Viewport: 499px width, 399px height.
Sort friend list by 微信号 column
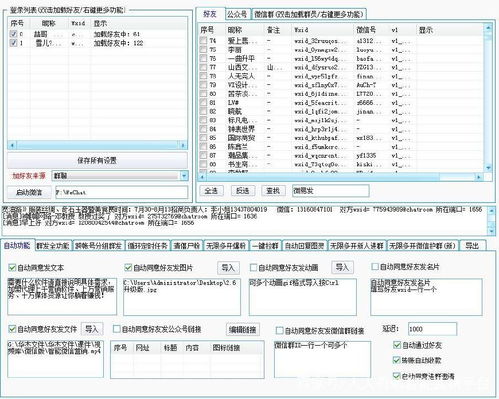tap(366, 30)
